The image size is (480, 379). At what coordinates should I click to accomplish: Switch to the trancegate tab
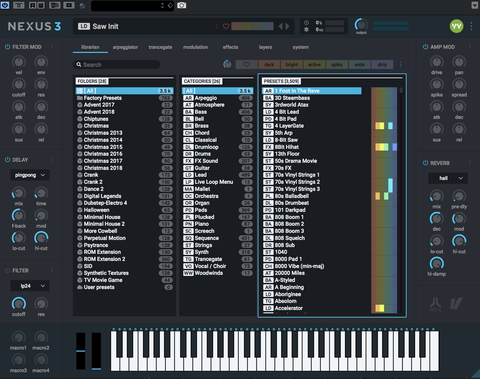[160, 47]
